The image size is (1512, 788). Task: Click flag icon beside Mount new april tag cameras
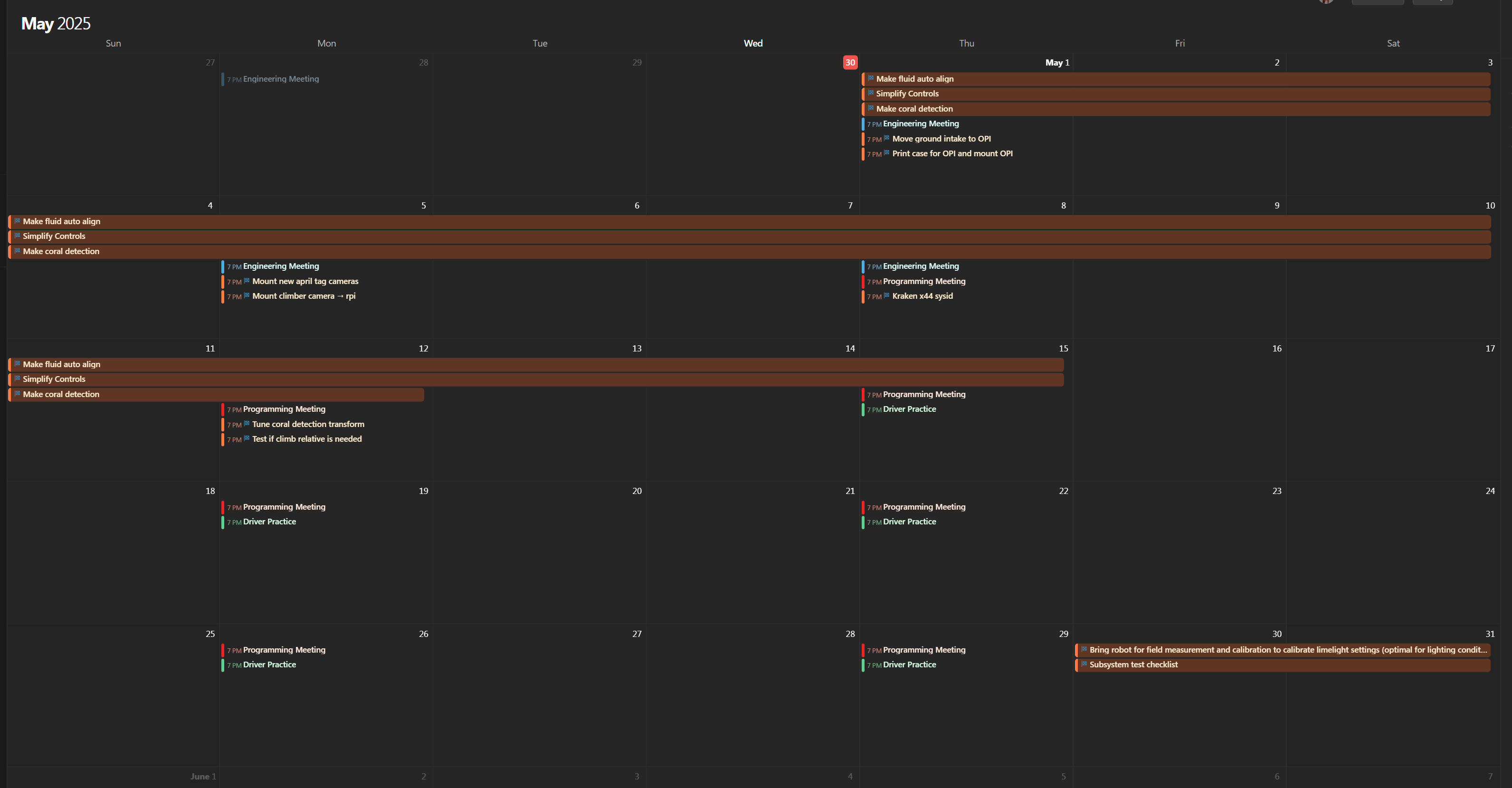[247, 280]
